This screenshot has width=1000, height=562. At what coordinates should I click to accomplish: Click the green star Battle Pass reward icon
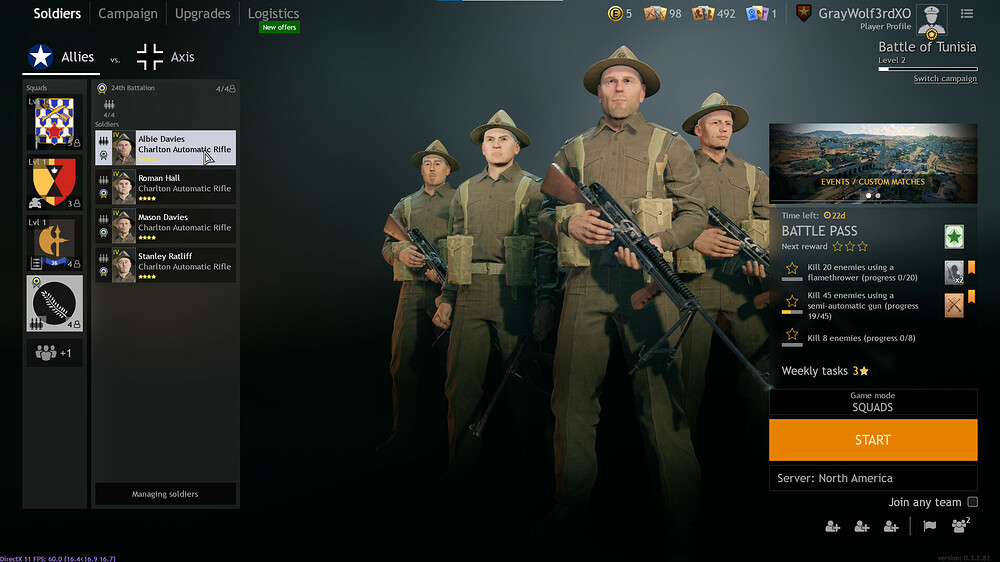tap(954, 237)
